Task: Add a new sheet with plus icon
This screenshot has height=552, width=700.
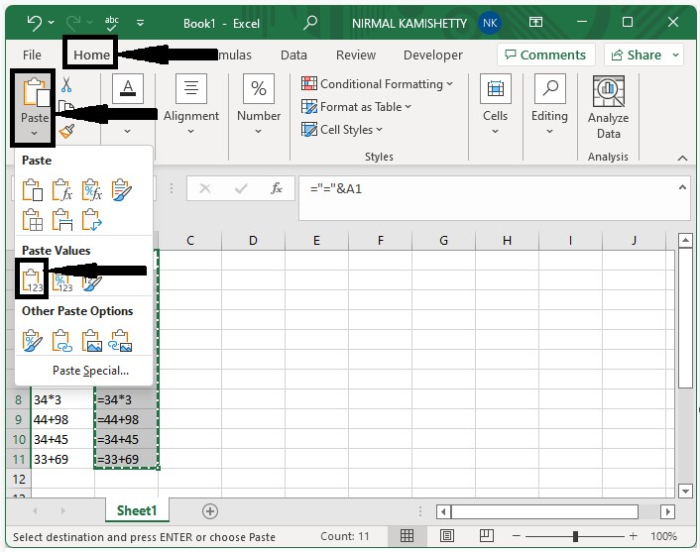Action: click(x=210, y=511)
